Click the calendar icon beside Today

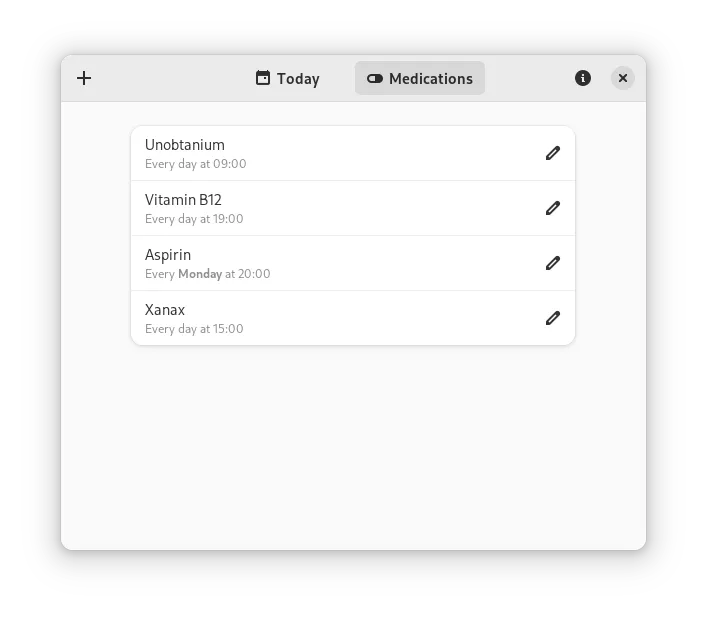tap(263, 78)
